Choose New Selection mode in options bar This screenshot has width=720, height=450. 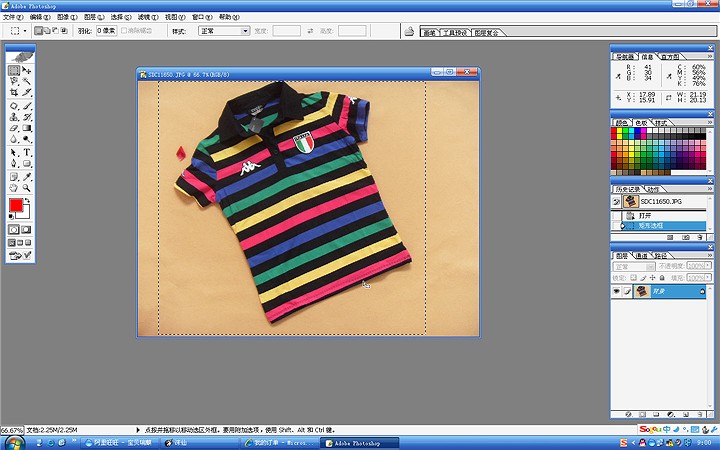[x=39, y=31]
